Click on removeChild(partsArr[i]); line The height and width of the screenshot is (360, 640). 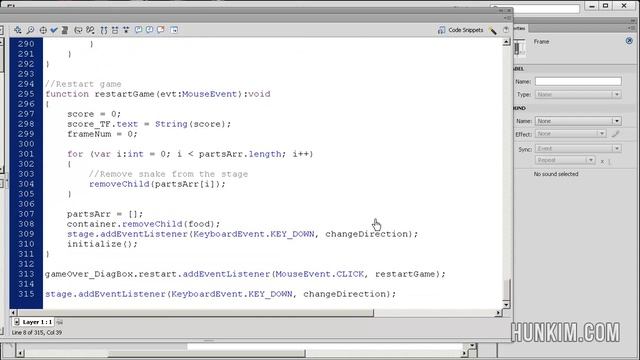[x=157, y=184]
